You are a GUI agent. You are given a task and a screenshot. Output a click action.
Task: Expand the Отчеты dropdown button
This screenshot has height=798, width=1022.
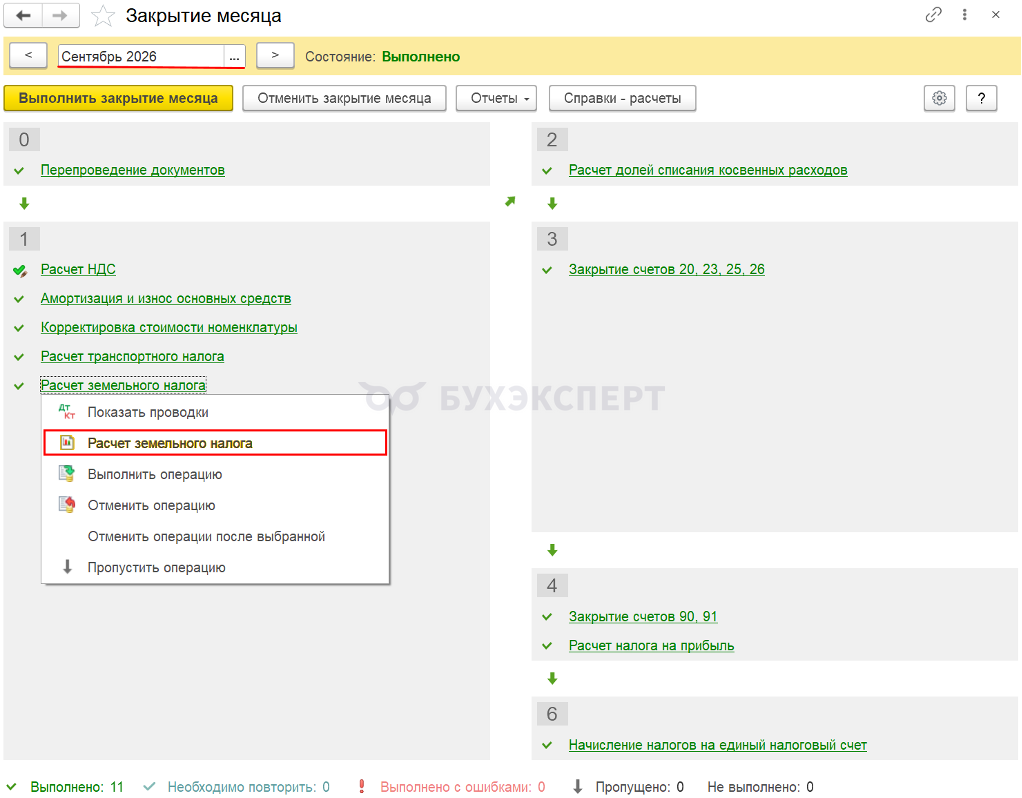(x=496, y=98)
